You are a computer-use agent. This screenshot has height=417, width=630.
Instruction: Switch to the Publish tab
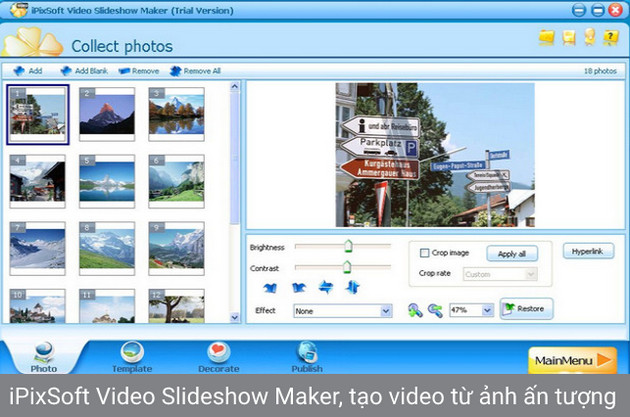pos(307,357)
